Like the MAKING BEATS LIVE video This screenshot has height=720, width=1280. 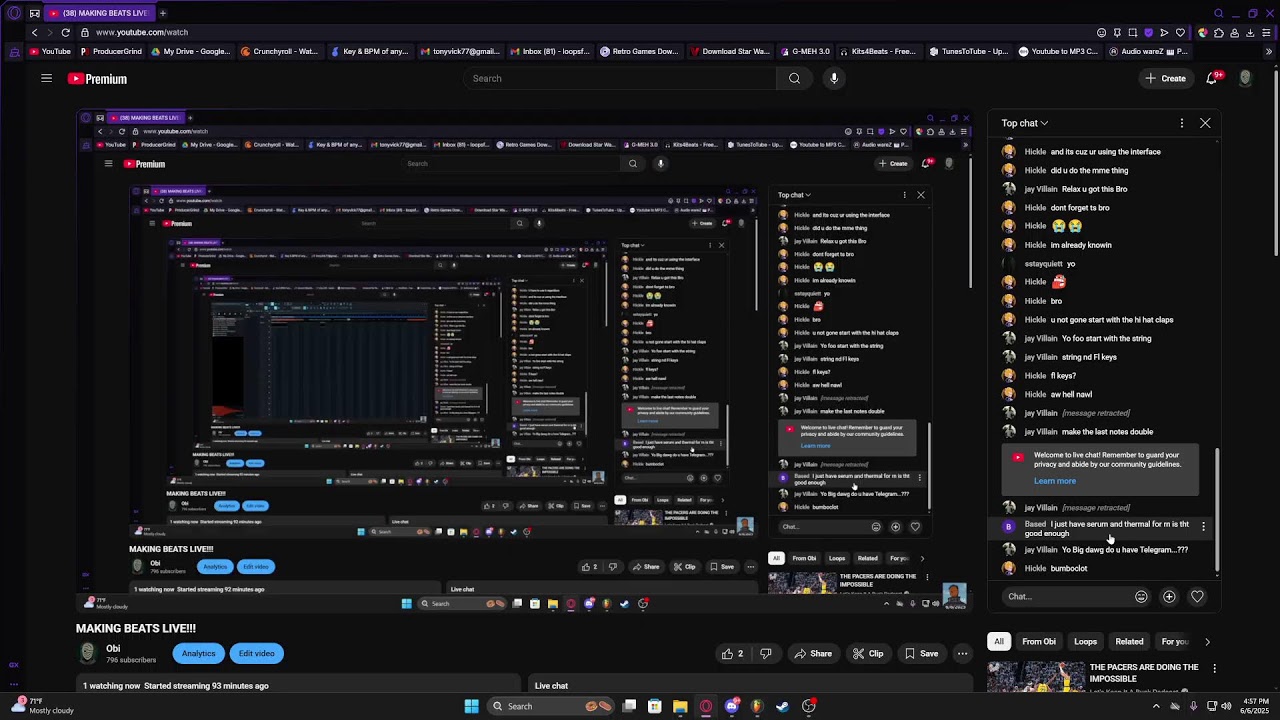click(x=733, y=654)
